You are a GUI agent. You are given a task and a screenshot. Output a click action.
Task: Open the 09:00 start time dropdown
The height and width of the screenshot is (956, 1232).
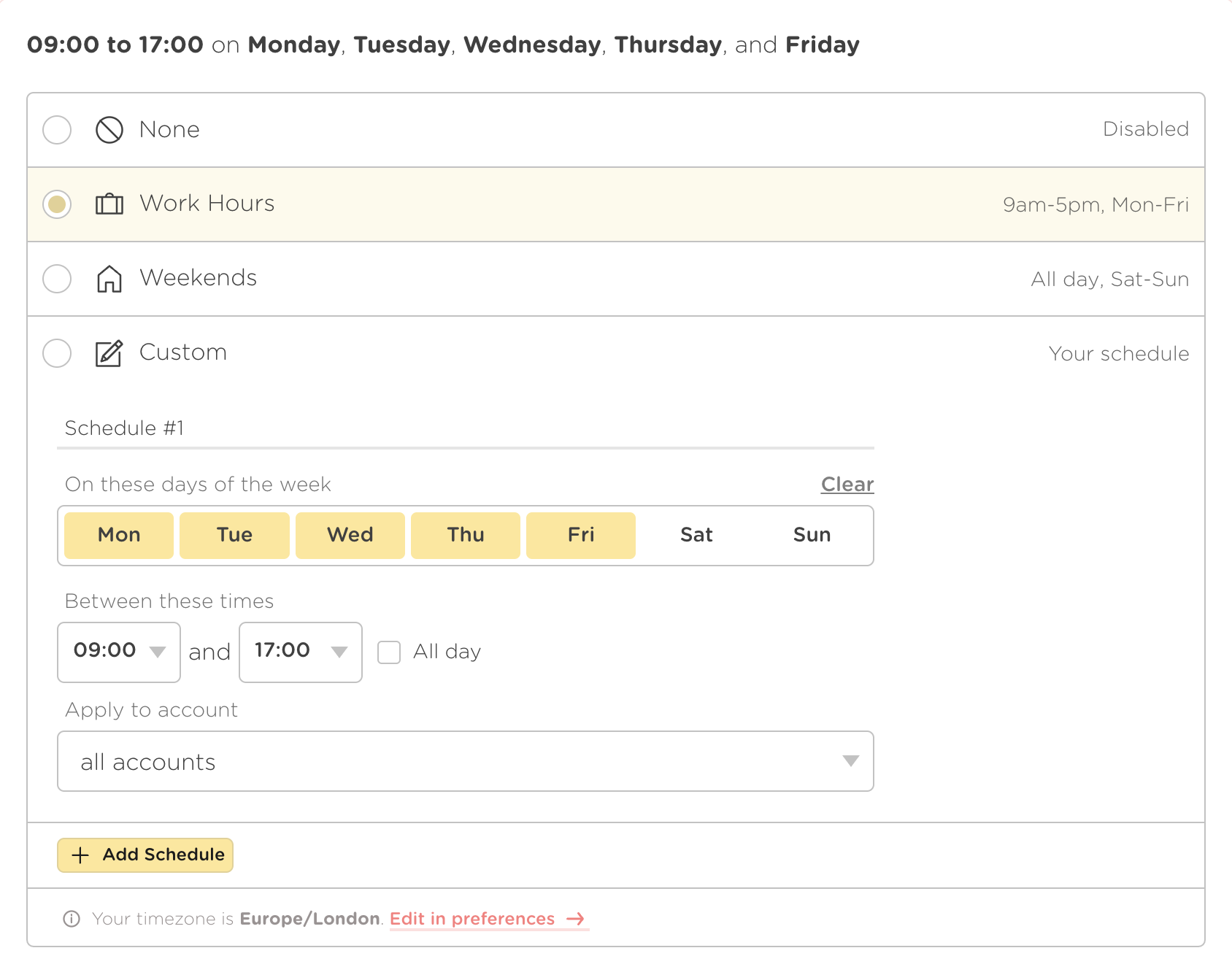click(x=119, y=652)
